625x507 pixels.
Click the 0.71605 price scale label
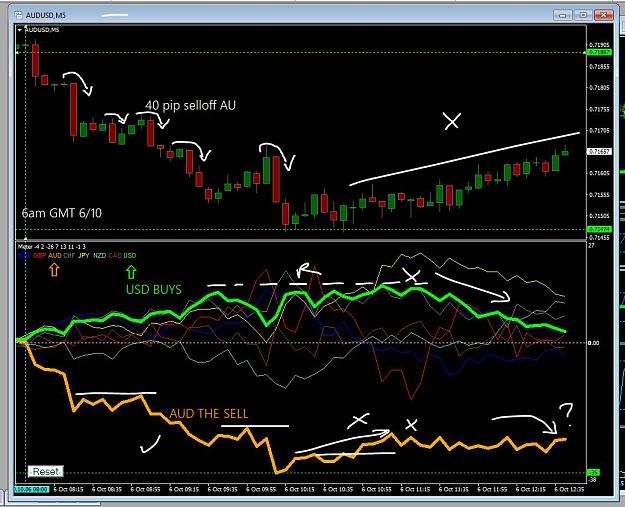(x=599, y=173)
